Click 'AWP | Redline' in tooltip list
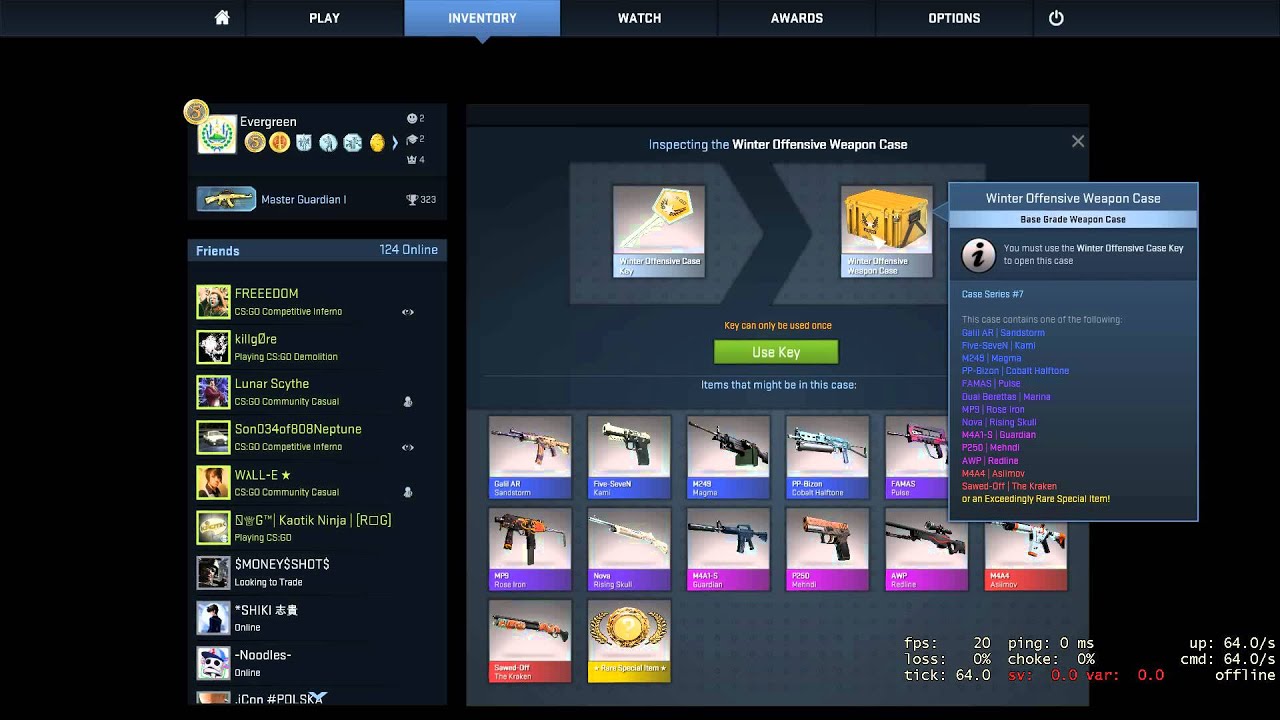Screen dimensions: 1280x720 point(990,460)
